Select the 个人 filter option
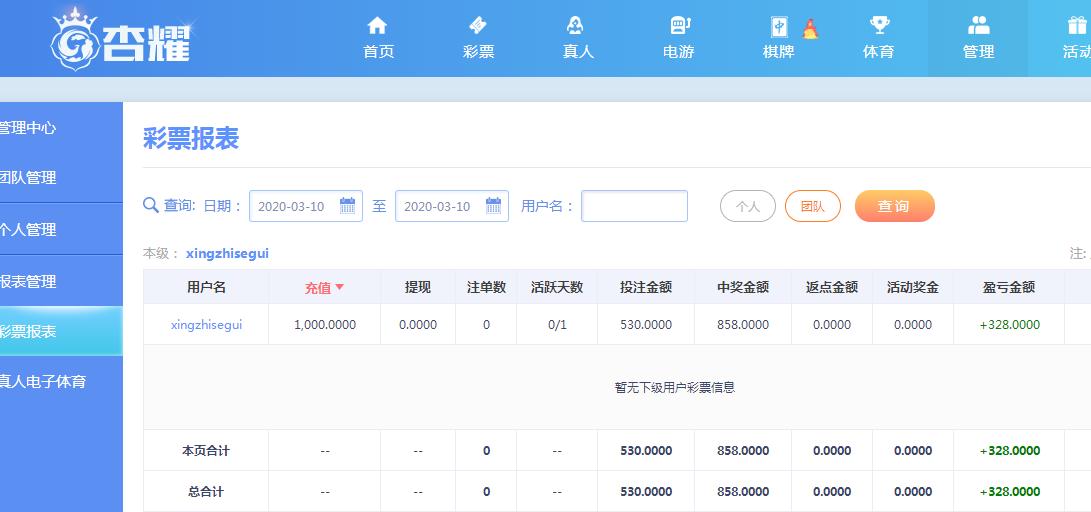 click(747, 206)
